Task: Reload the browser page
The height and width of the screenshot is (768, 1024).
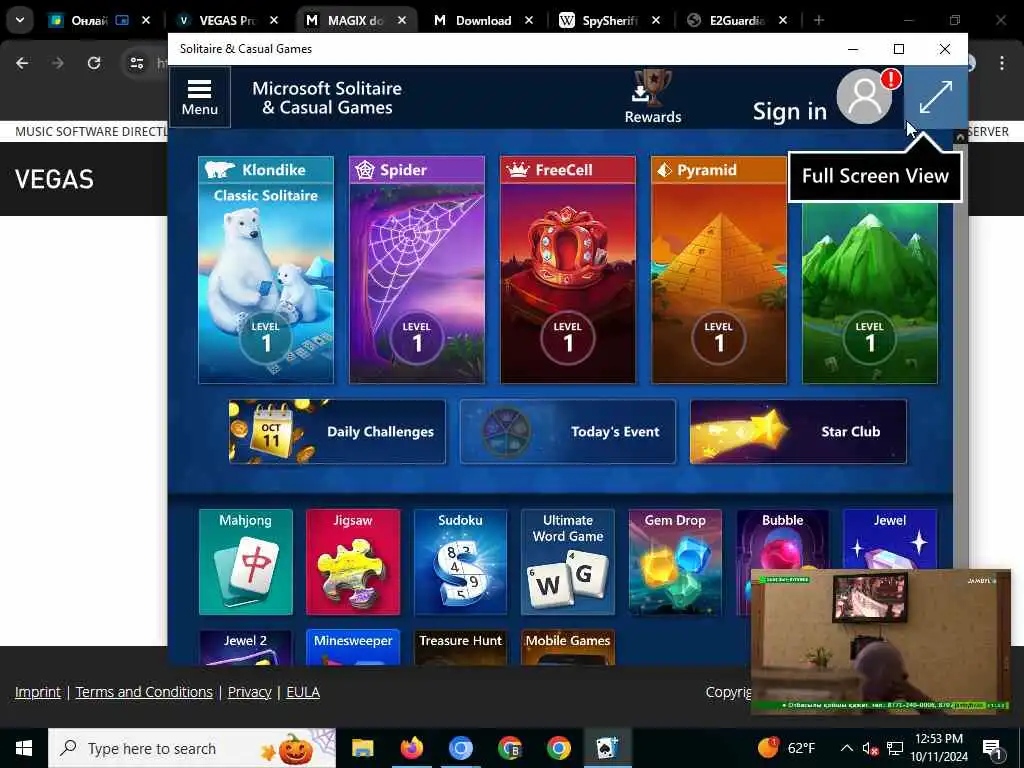Action: pyautogui.click(x=94, y=63)
